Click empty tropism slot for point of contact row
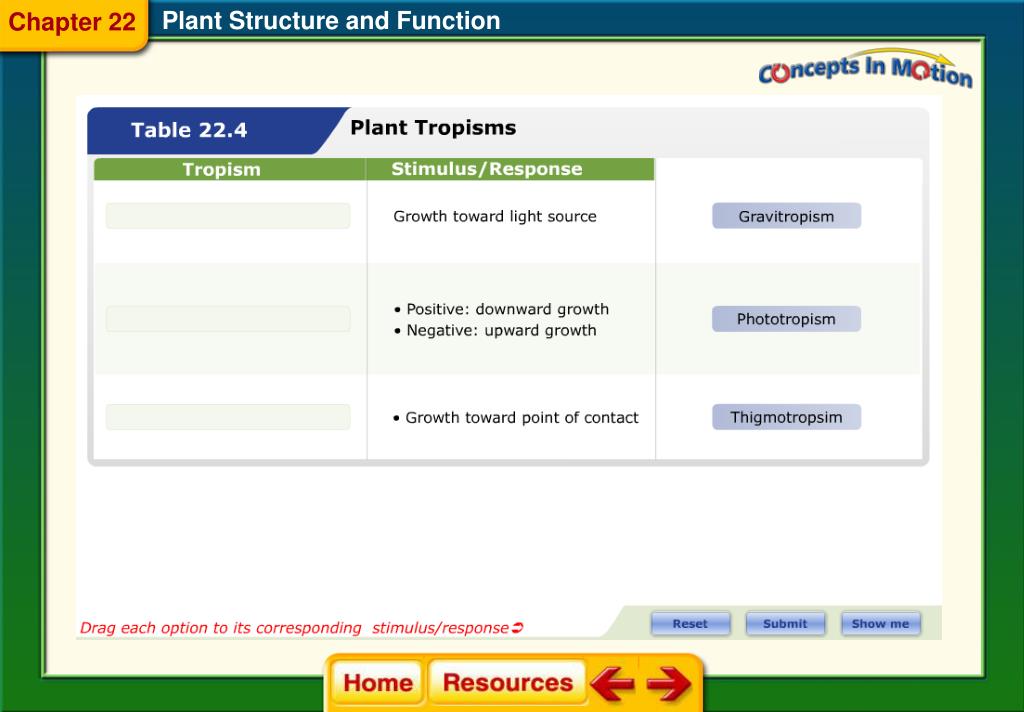This screenshot has width=1024, height=712. click(x=228, y=417)
